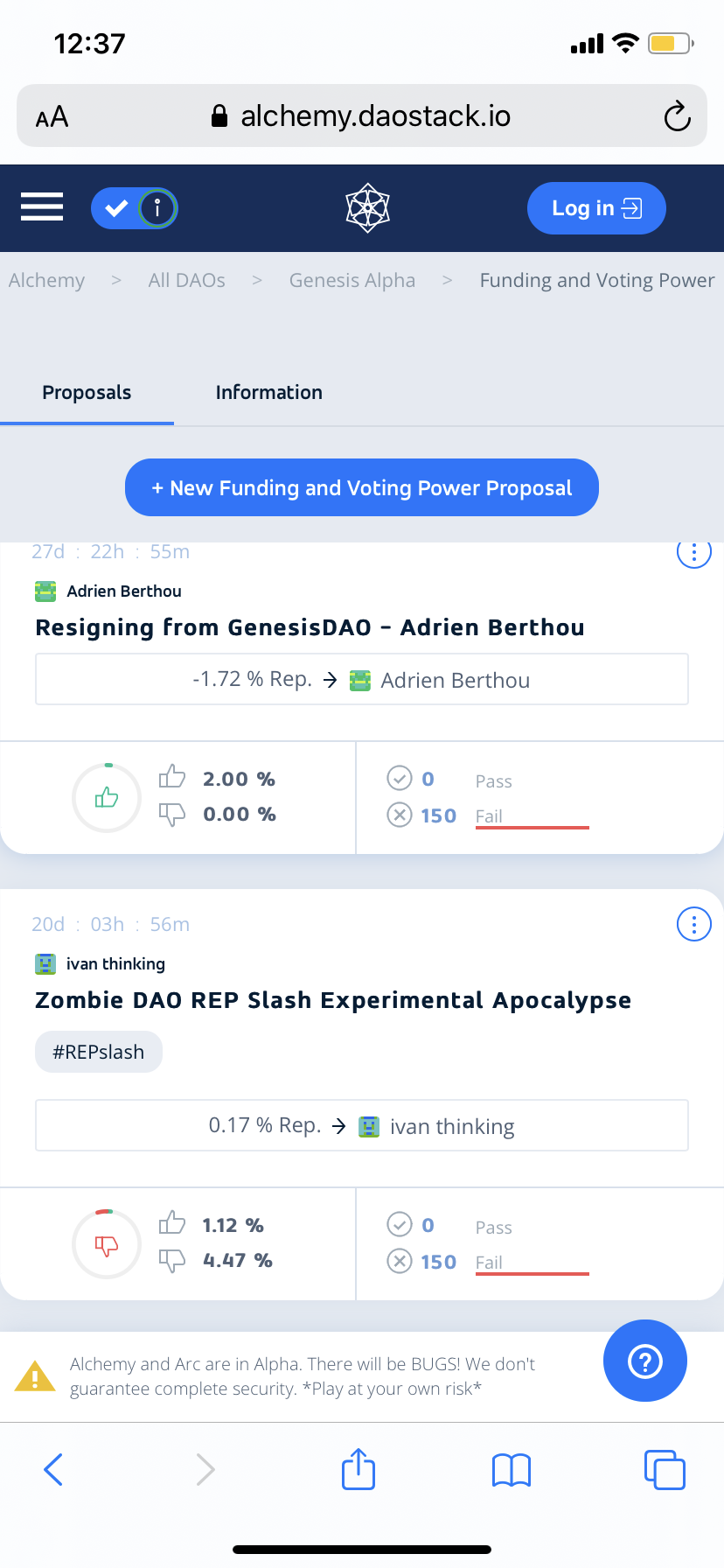Open the hamburger navigation menu
The image size is (724, 1568).
point(42,207)
